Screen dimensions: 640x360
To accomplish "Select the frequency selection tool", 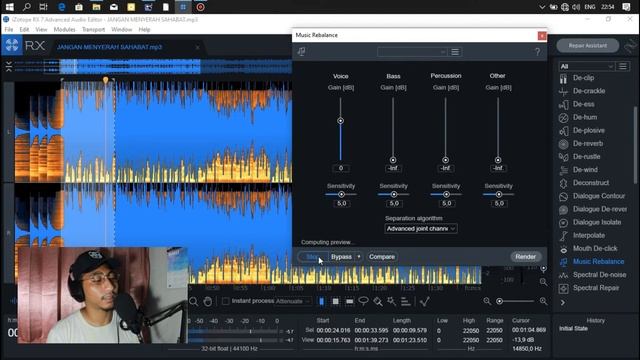I will (x=350, y=302).
